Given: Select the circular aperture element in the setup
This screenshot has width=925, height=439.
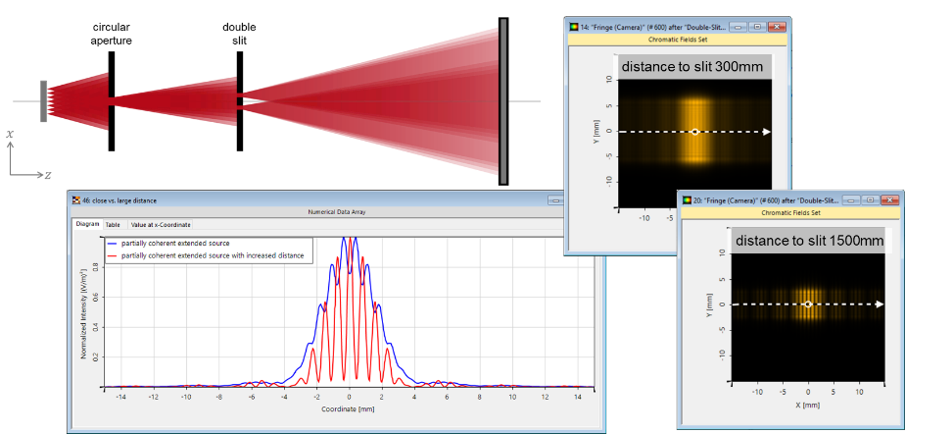Looking at the screenshot, I should pos(112,100).
